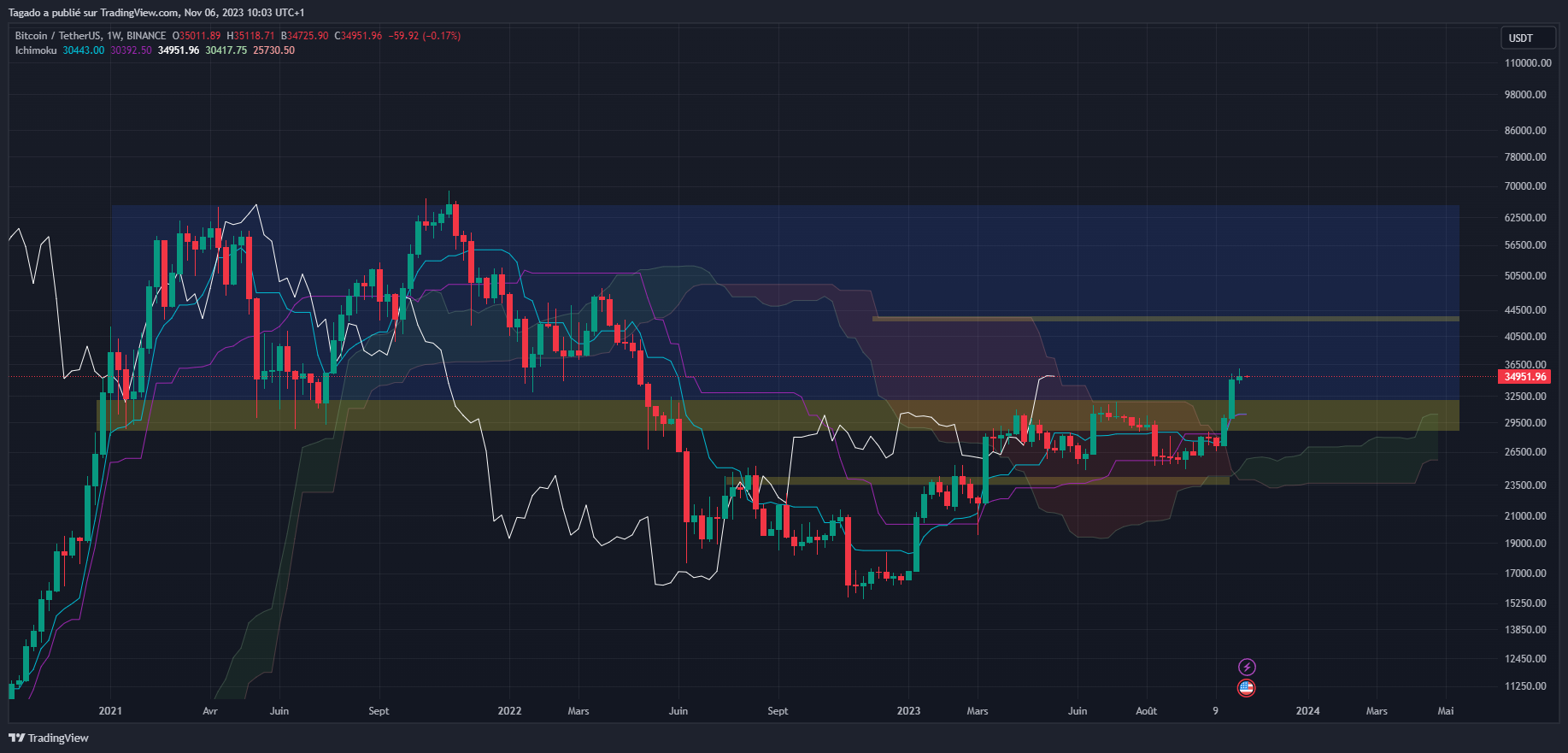
Task: Click the 2023 time axis label
Action: pos(909,711)
